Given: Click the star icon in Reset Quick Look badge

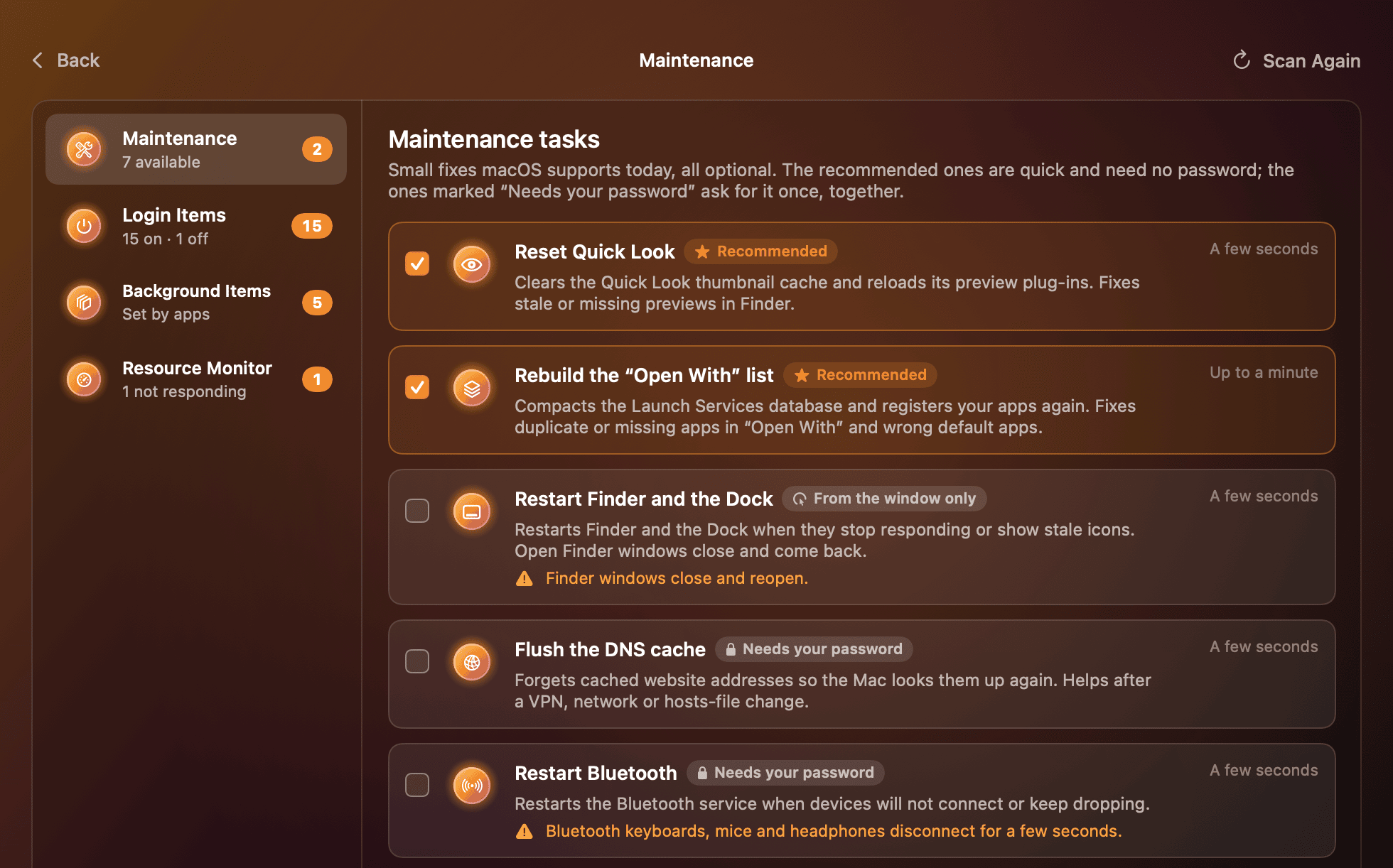Looking at the screenshot, I should click(x=702, y=251).
